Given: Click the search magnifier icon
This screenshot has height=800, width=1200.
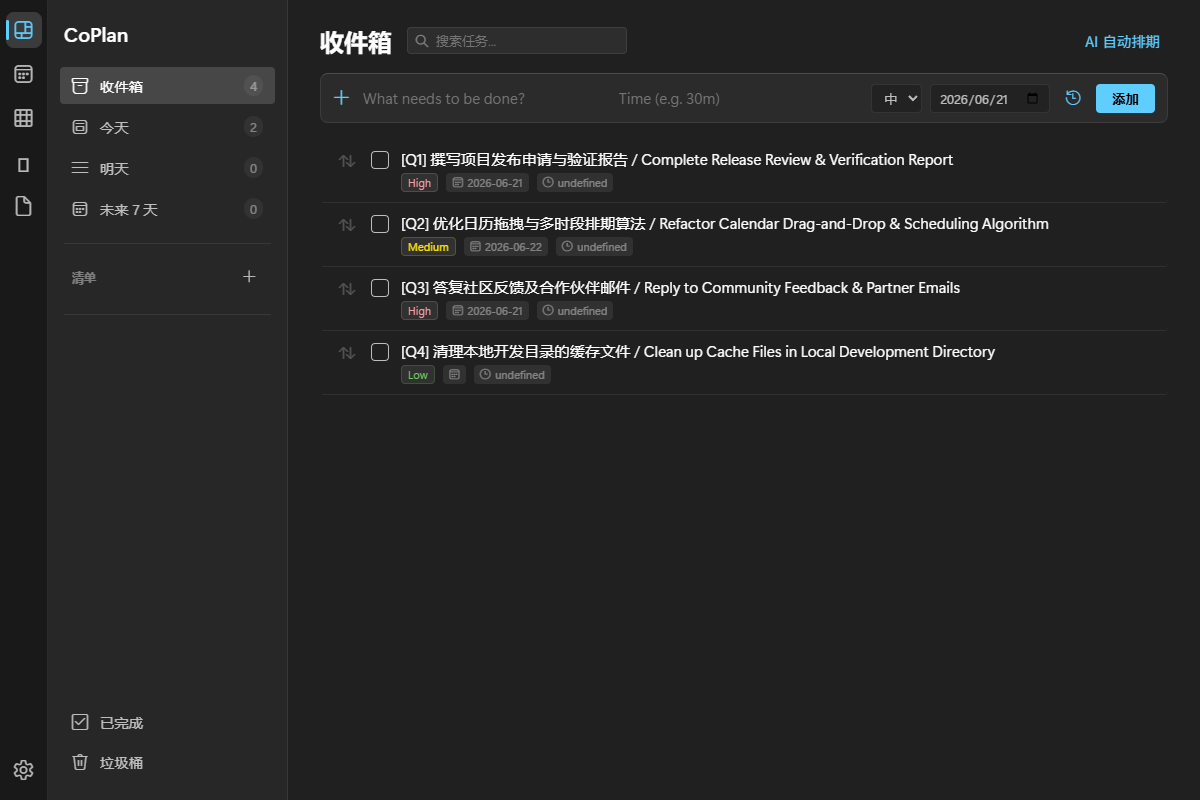Looking at the screenshot, I should (x=422, y=41).
